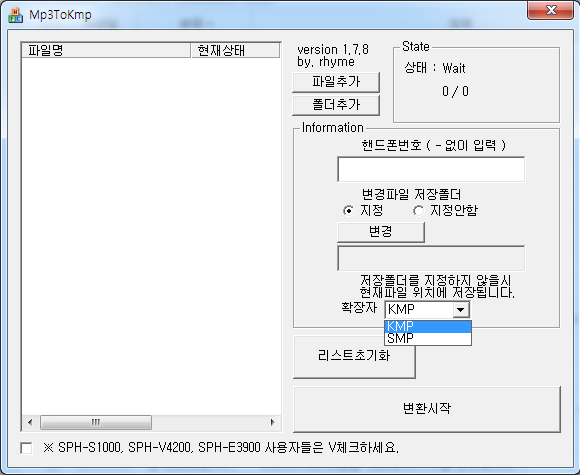The height and width of the screenshot is (475, 580).
Task: Click the 변경 folder button
Action: coord(381,232)
